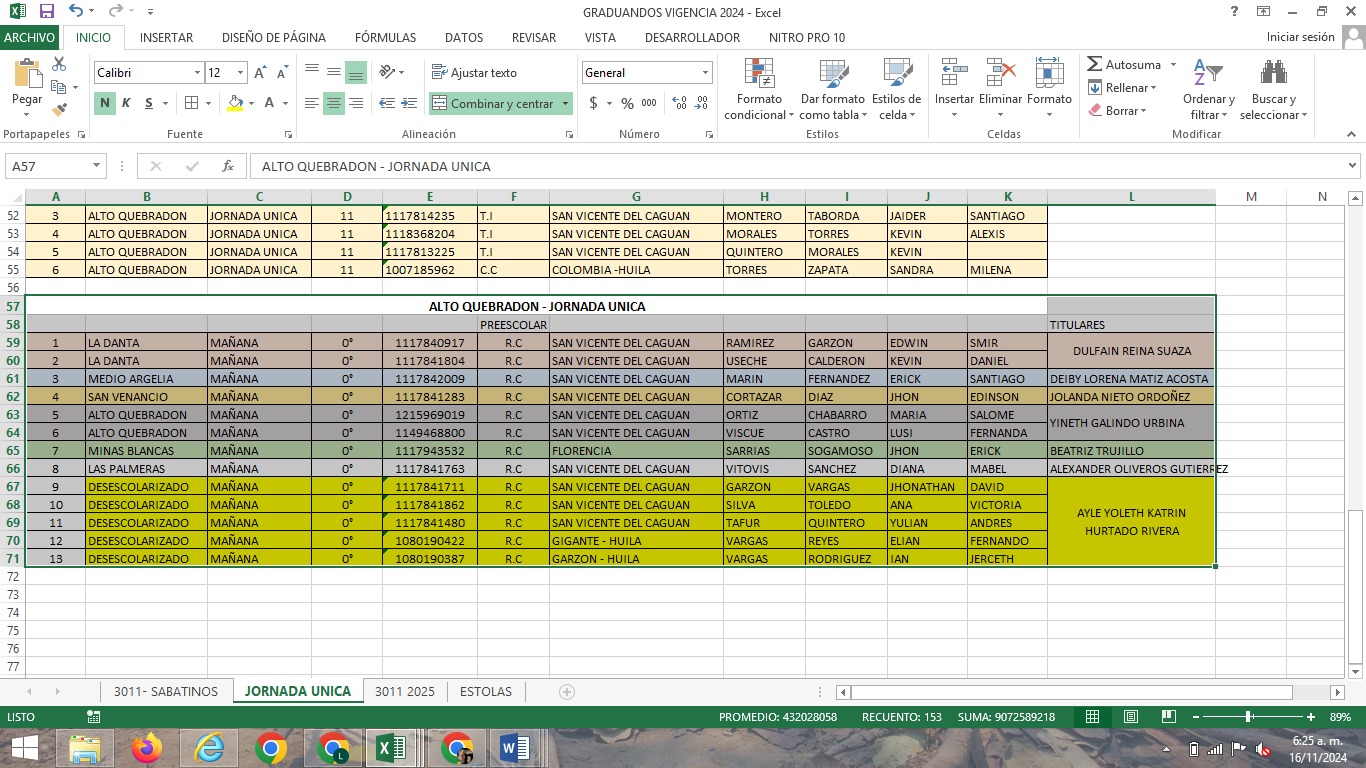Click the Insert Function fx icon
1366x768 pixels.
228,166
